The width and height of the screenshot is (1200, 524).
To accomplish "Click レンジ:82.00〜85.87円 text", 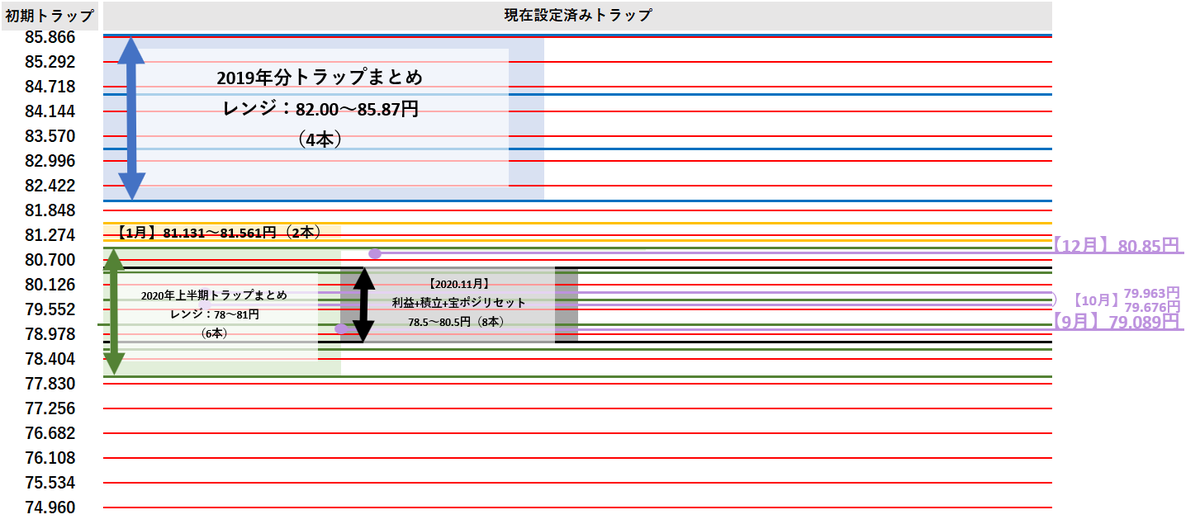I will (320, 108).
